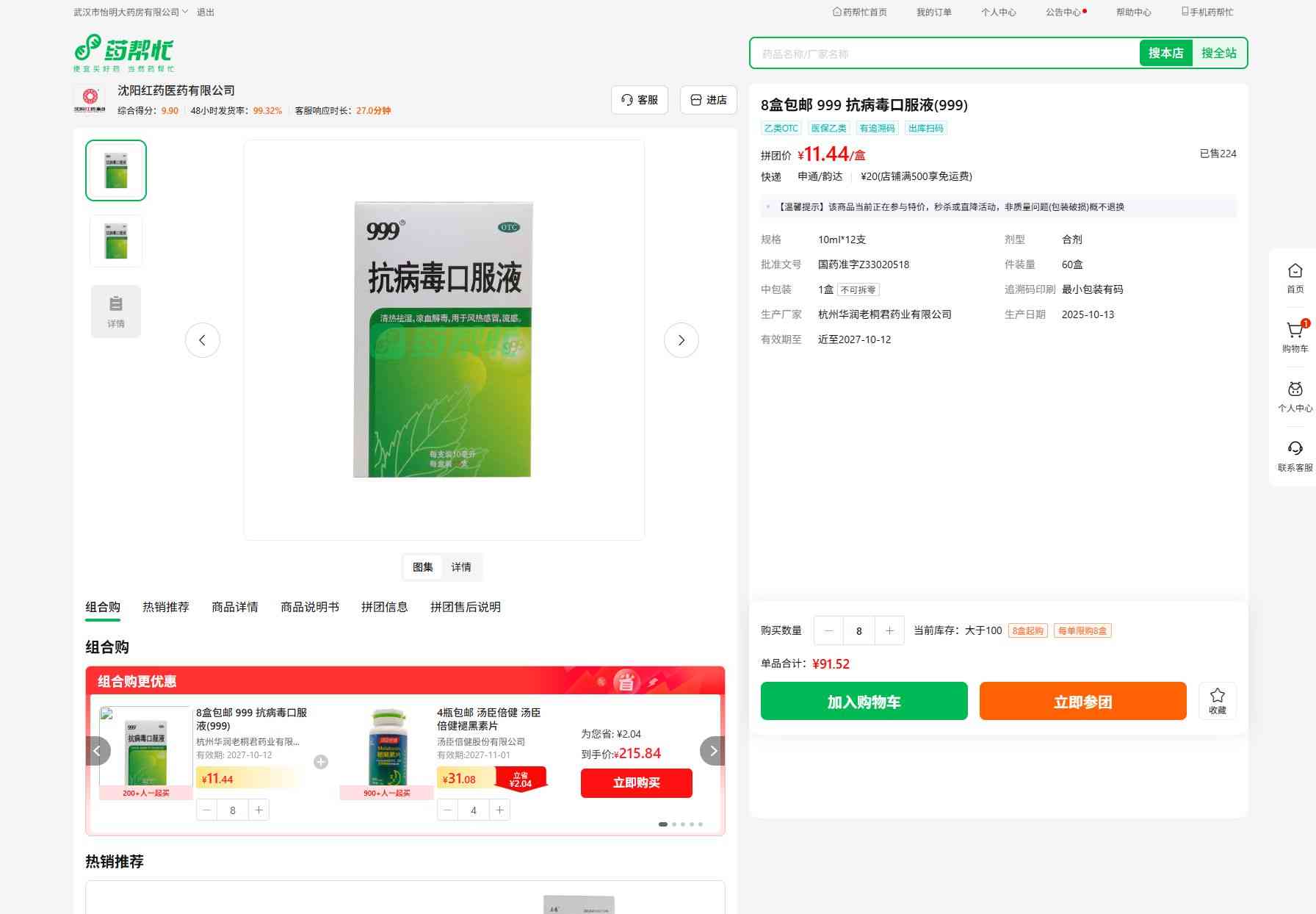The image size is (1316, 914).
Task: Open personal center icon in right sidebar
Action: (x=1295, y=390)
